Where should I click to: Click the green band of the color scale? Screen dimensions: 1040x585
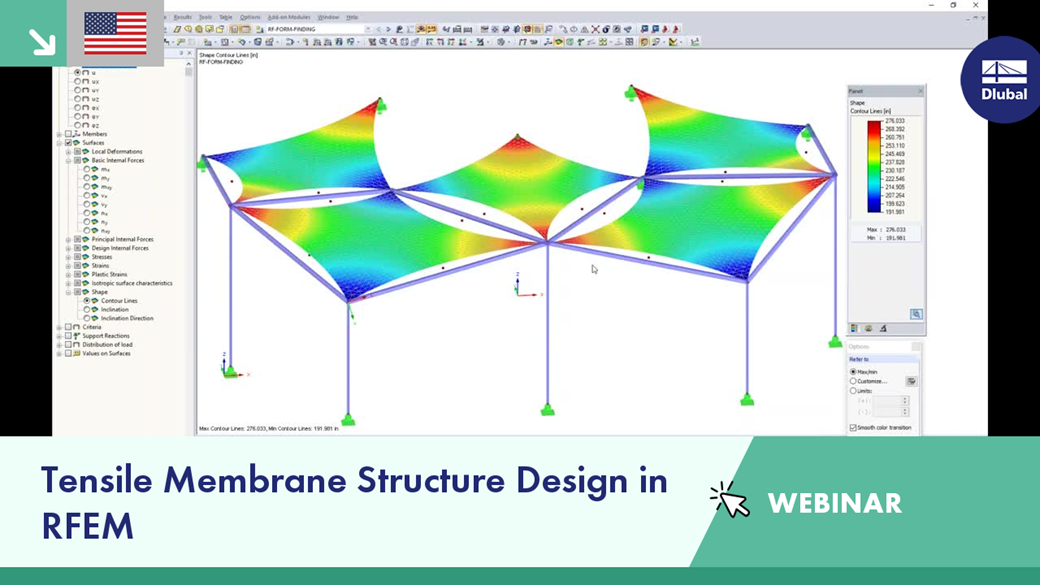click(x=874, y=166)
